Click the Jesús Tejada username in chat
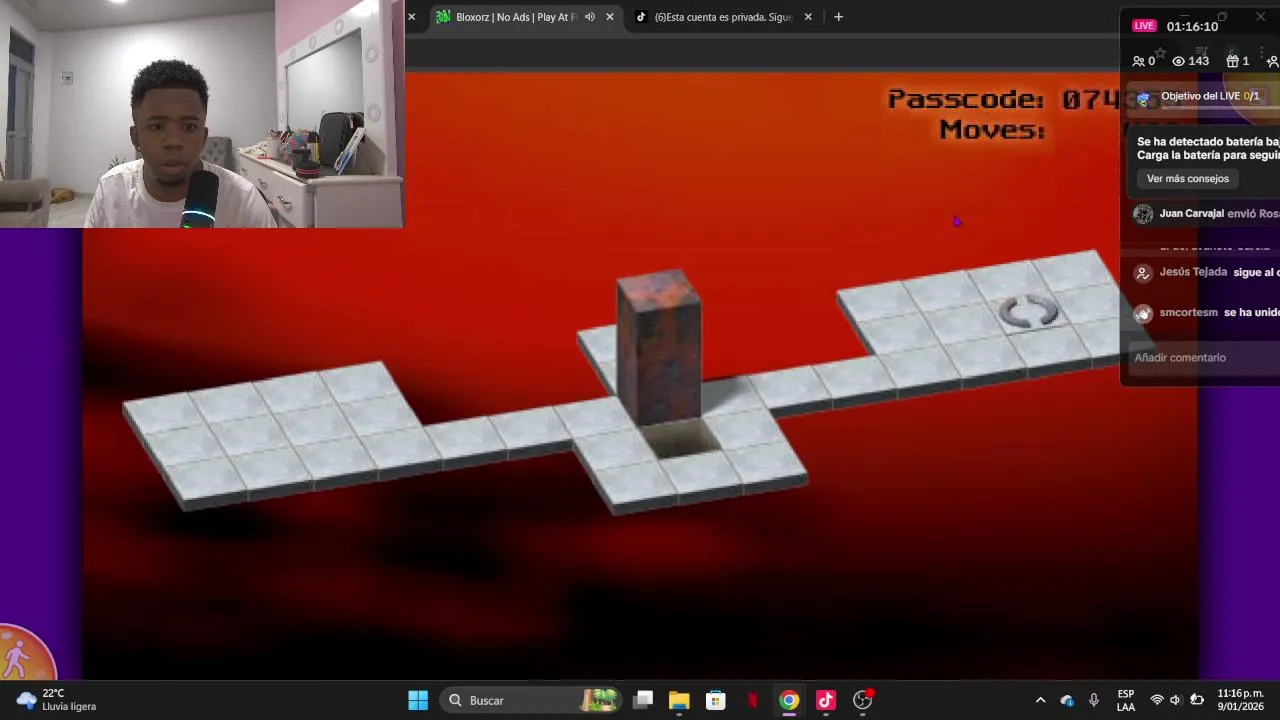 tap(1193, 272)
